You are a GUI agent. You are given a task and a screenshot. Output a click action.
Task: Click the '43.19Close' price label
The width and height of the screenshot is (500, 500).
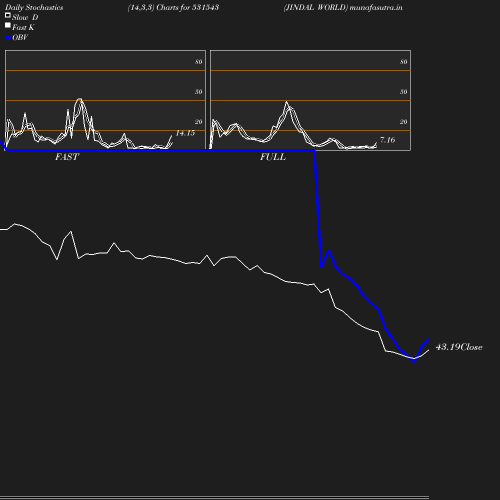[x=459, y=347]
